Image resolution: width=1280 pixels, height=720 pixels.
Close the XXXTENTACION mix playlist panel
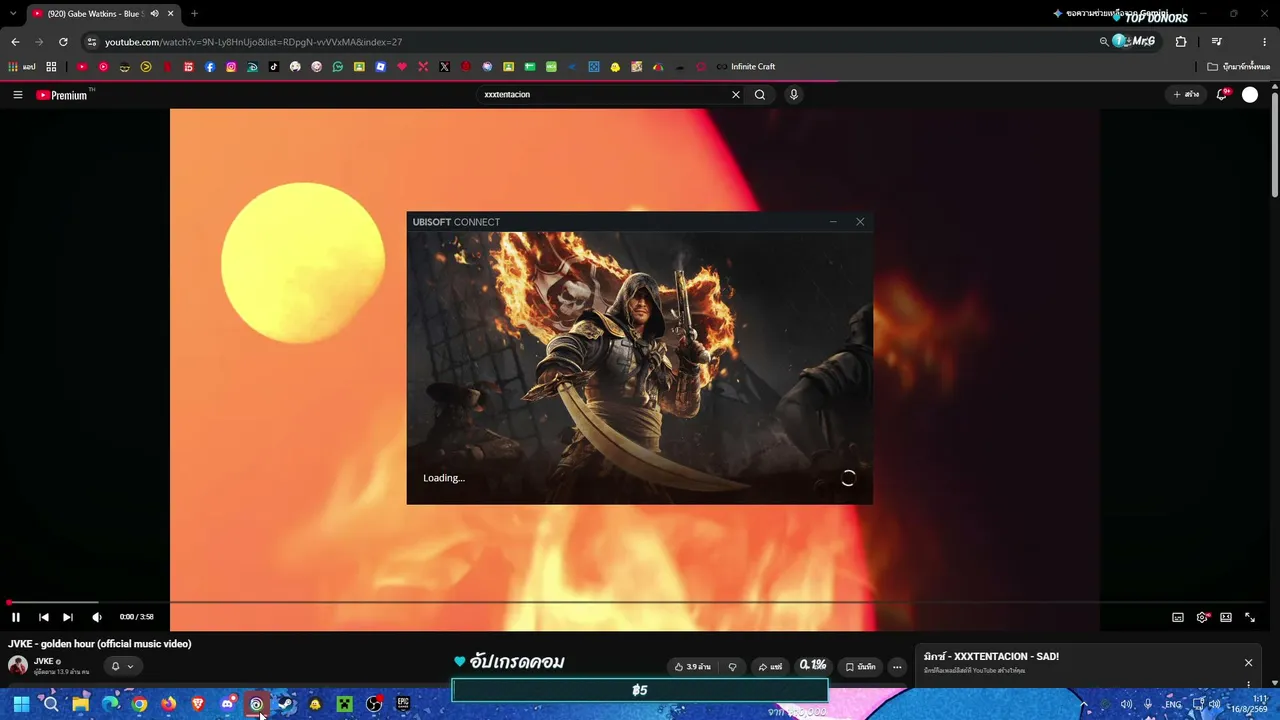click(1248, 663)
